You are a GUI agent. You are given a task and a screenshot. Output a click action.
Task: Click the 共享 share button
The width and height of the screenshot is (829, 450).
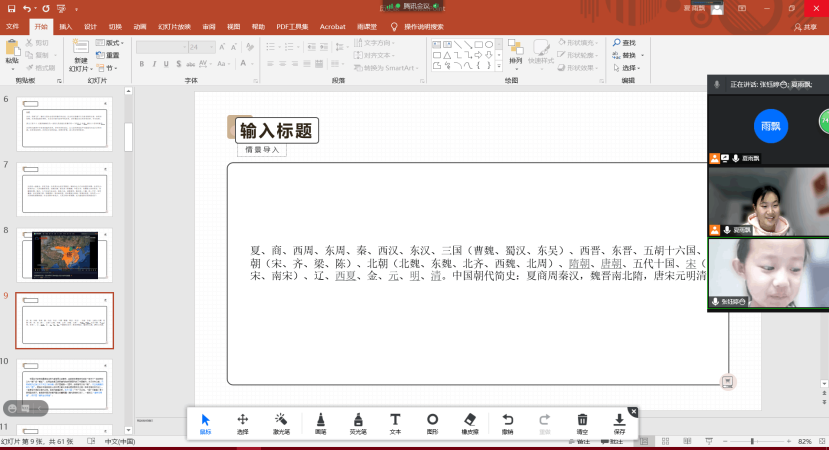point(805,27)
